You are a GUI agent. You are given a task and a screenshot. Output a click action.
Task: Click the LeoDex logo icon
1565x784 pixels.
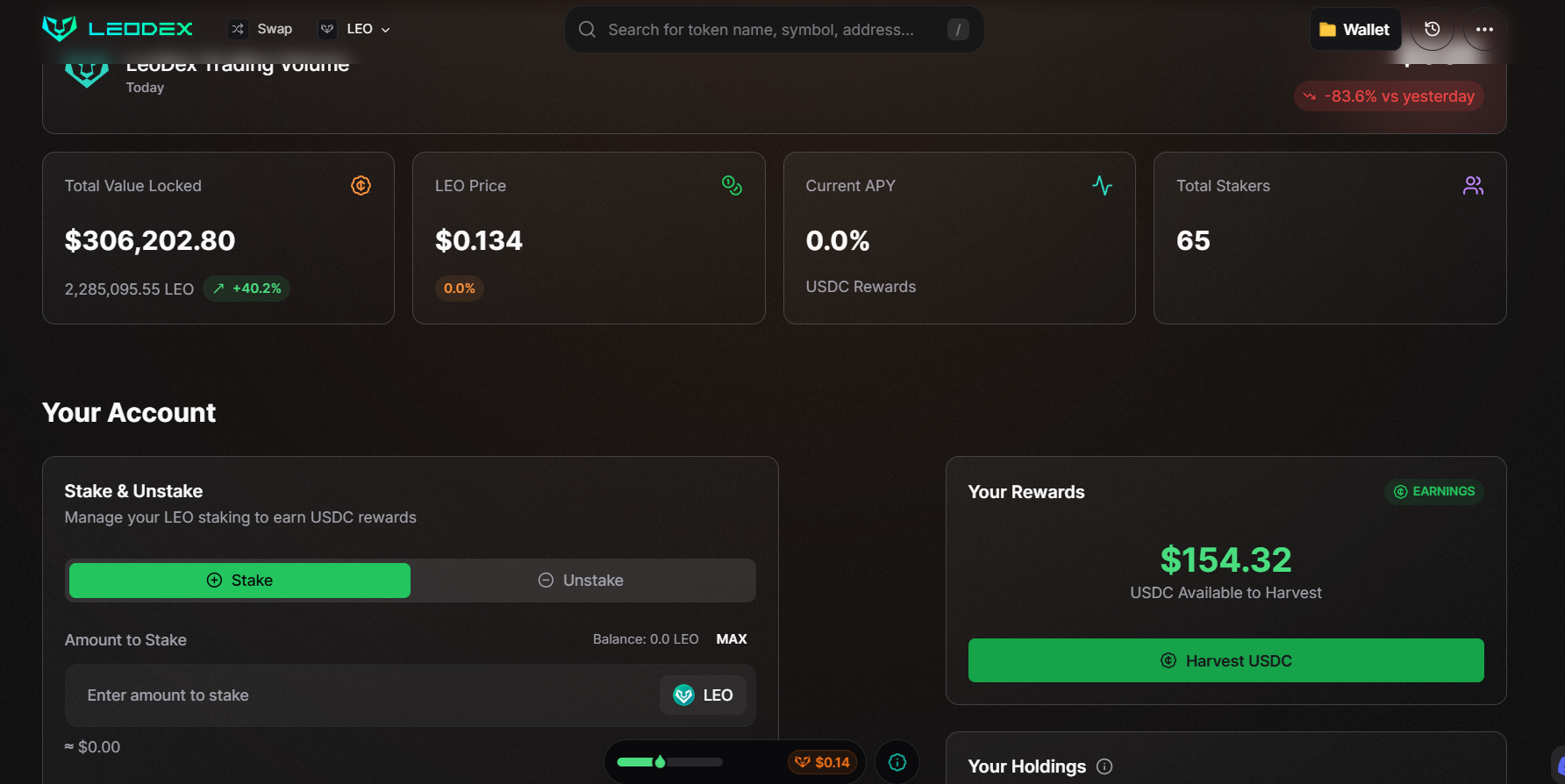(60, 29)
